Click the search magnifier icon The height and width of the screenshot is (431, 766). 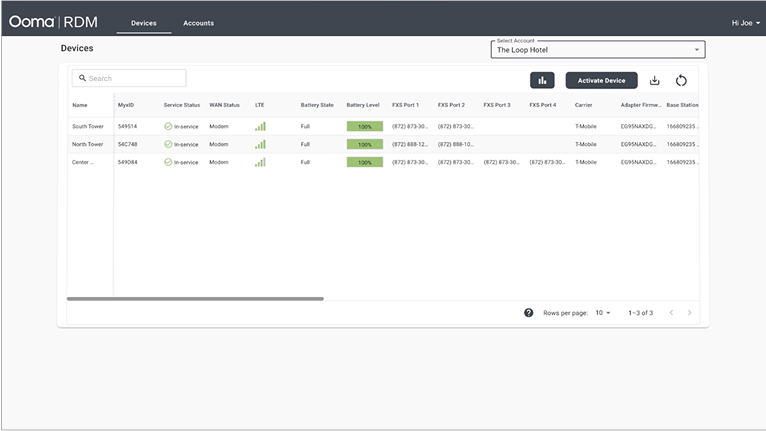81,78
